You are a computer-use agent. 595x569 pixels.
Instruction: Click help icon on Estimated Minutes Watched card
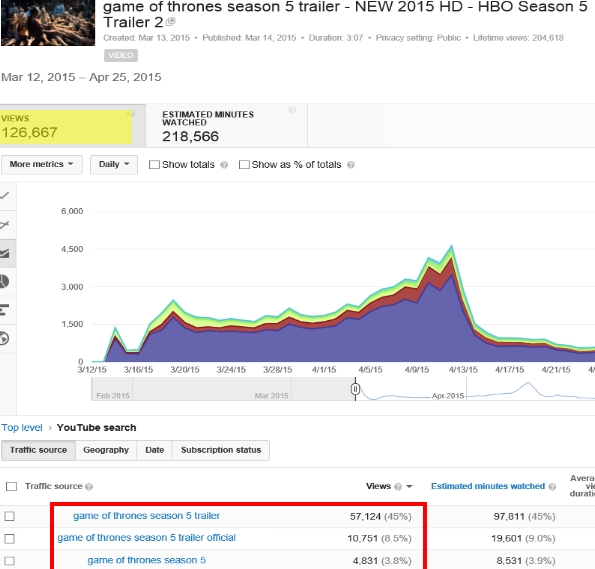pos(292,110)
